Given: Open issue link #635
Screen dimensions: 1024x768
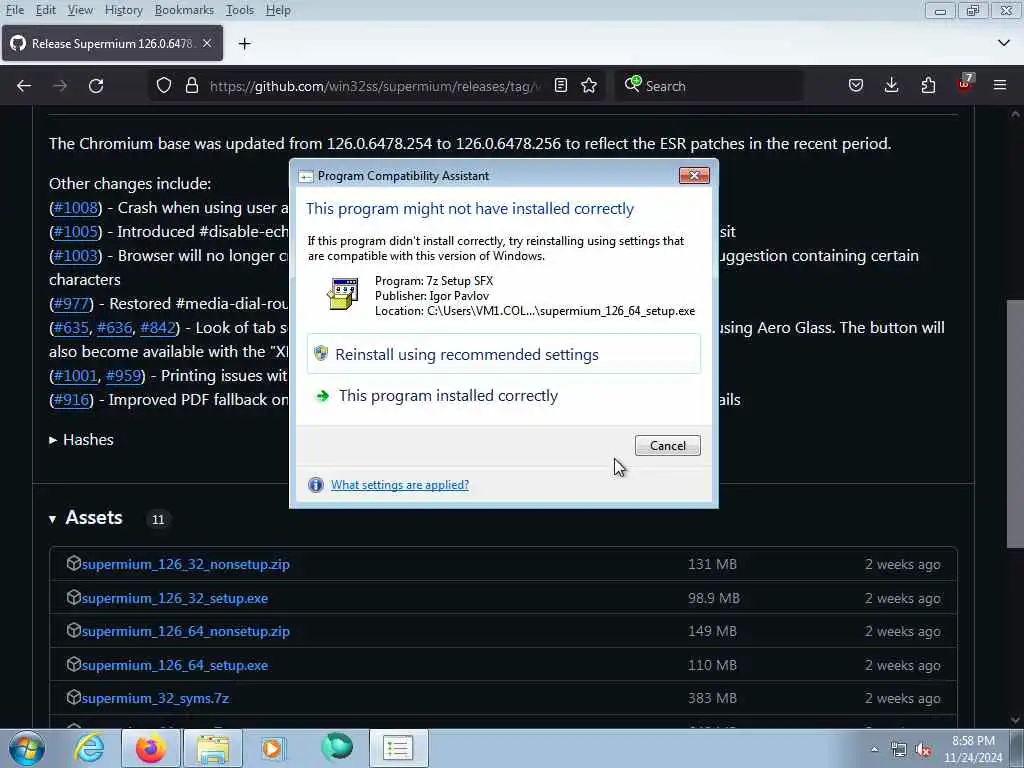Looking at the screenshot, I should (71, 328).
